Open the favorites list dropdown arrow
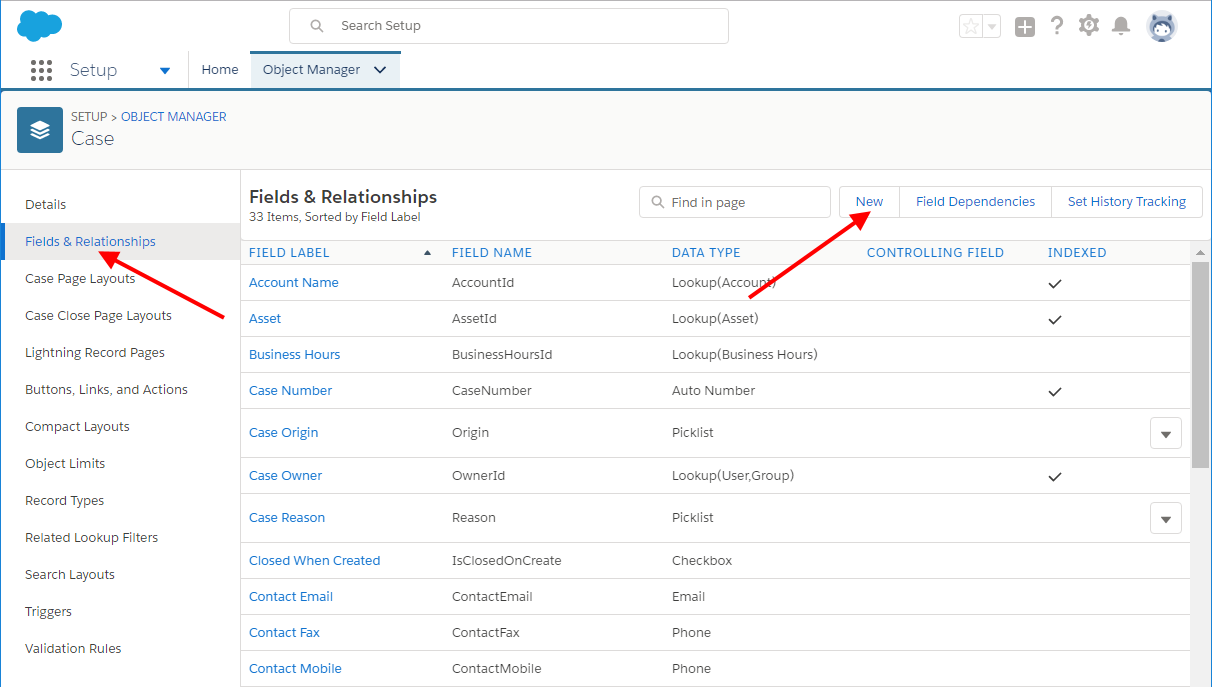 992,27
